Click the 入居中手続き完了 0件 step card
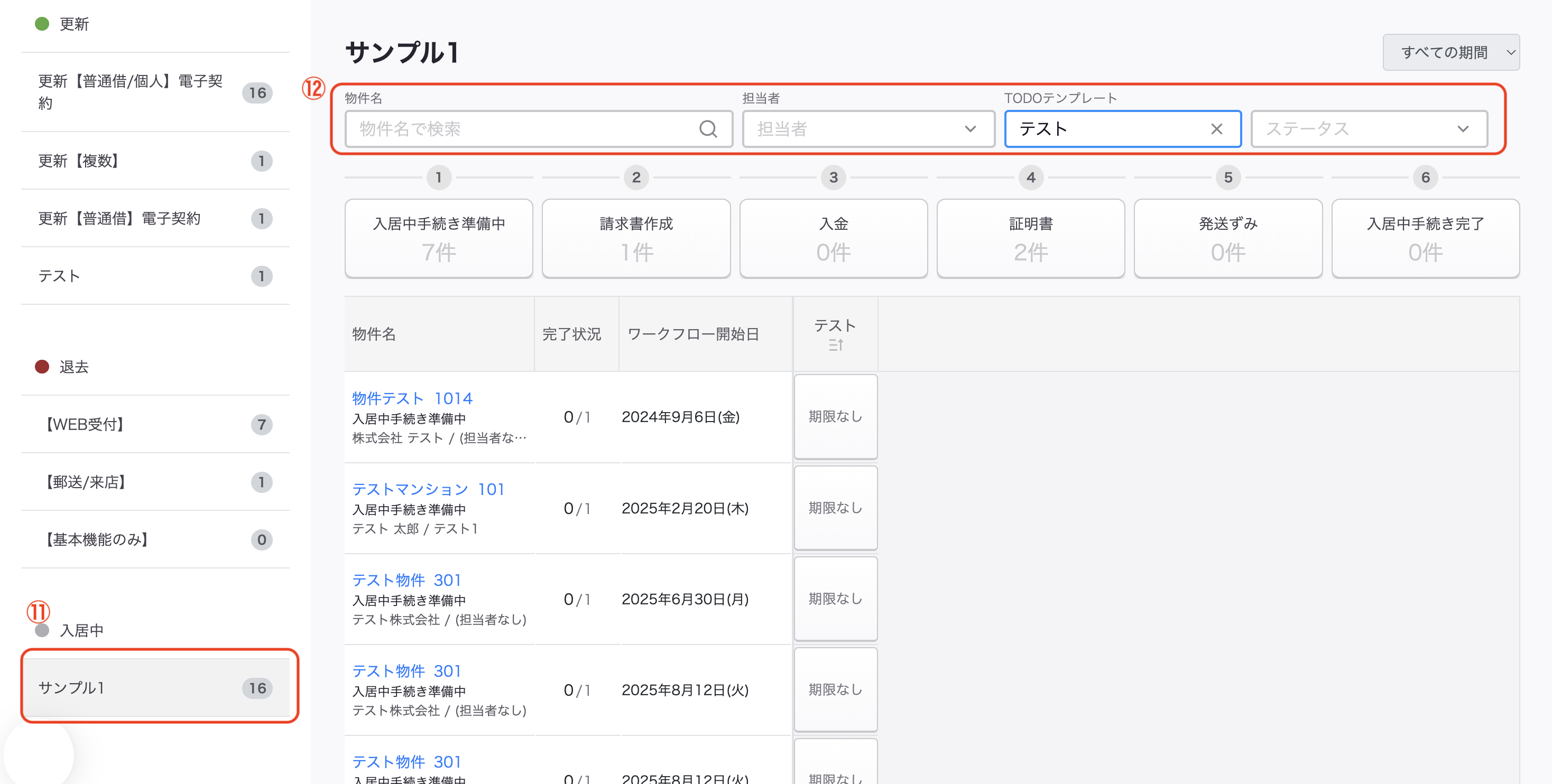Viewport: 1552px width, 784px height. tap(1426, 238)
